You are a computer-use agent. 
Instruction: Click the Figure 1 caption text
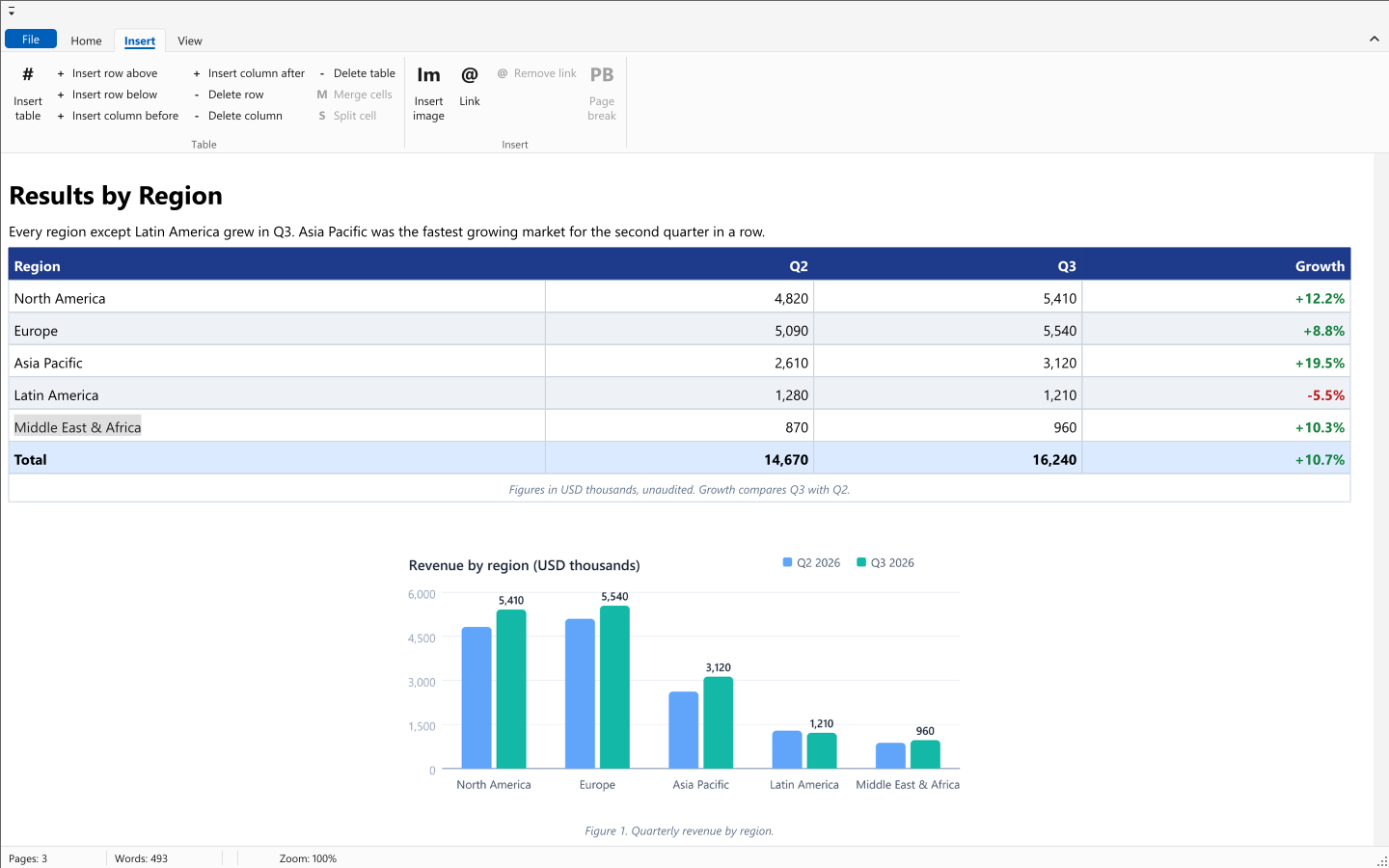point(679,831)
